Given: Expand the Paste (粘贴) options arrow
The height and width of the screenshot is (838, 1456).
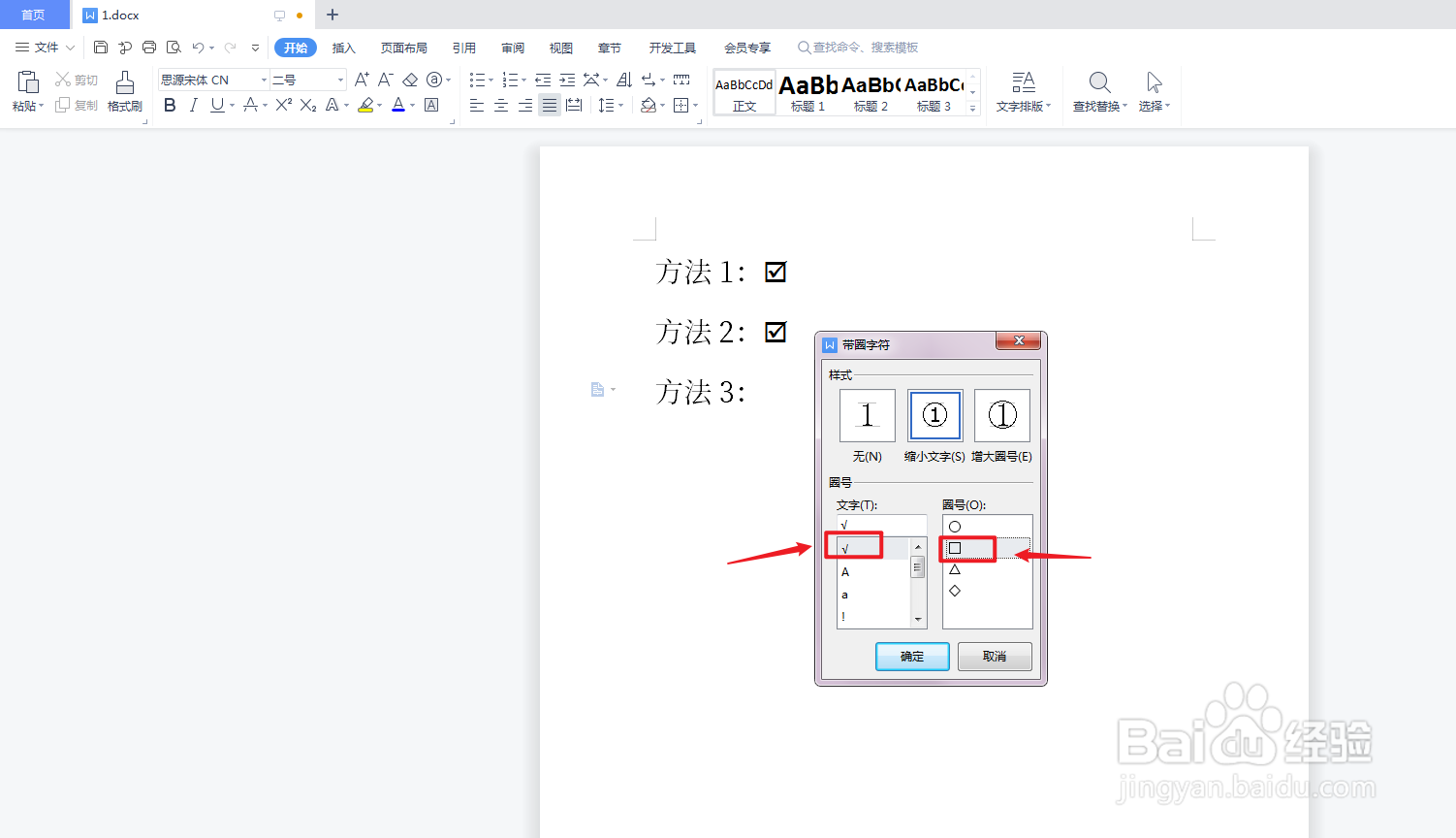Looking at the screenshot, I should [x=42, y=106].
